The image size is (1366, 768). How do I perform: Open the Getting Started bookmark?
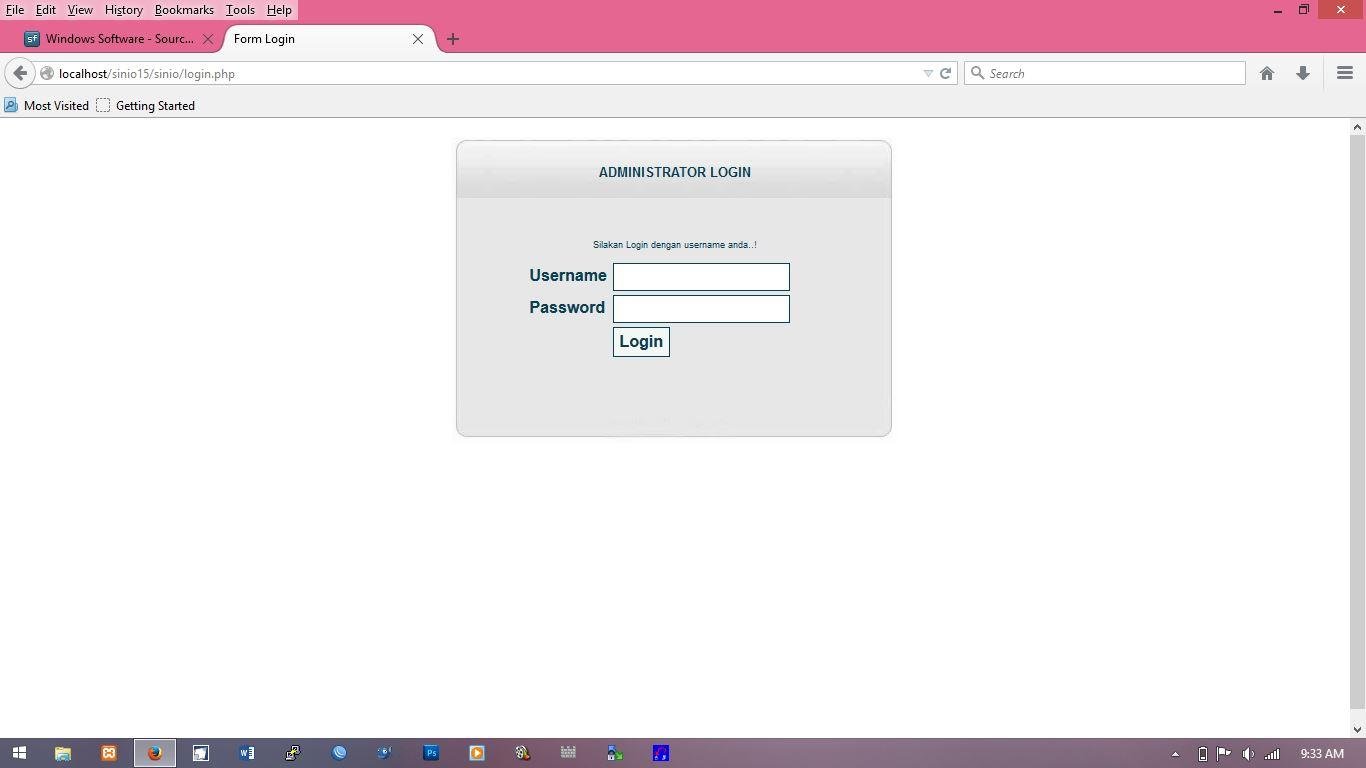click(x=146, y=105)
